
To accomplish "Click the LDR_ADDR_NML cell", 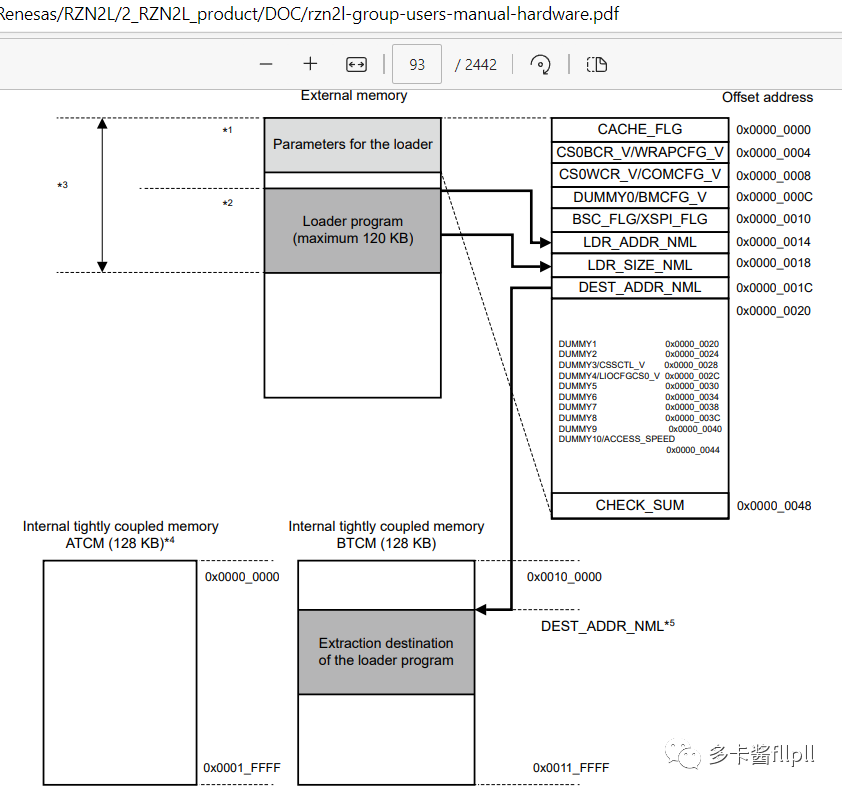I will (640, 243).
